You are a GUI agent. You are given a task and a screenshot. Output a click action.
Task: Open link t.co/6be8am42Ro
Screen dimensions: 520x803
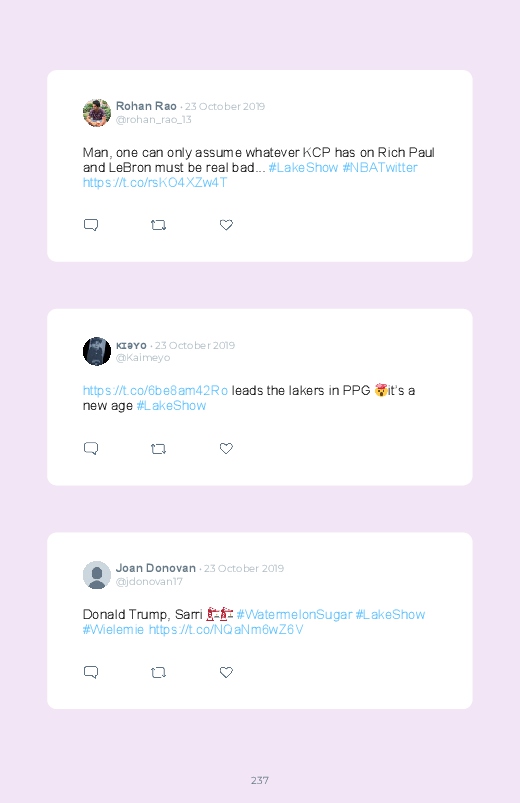pyautogui.click(x=155, y=391)
